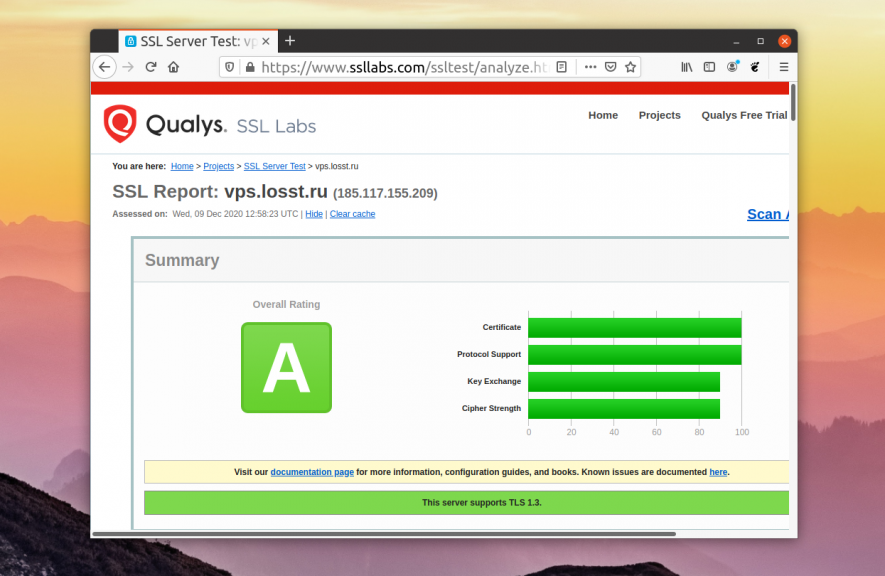
Task: Click in the URL address field
Action: 400,67
